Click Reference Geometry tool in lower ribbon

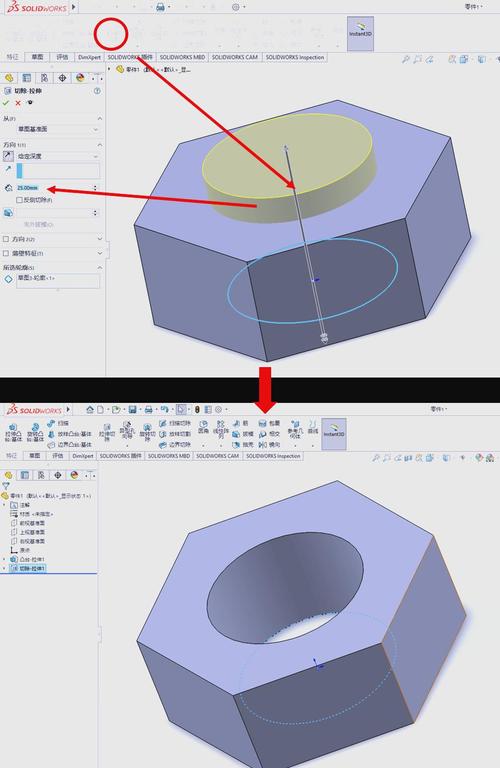point(295,429)
